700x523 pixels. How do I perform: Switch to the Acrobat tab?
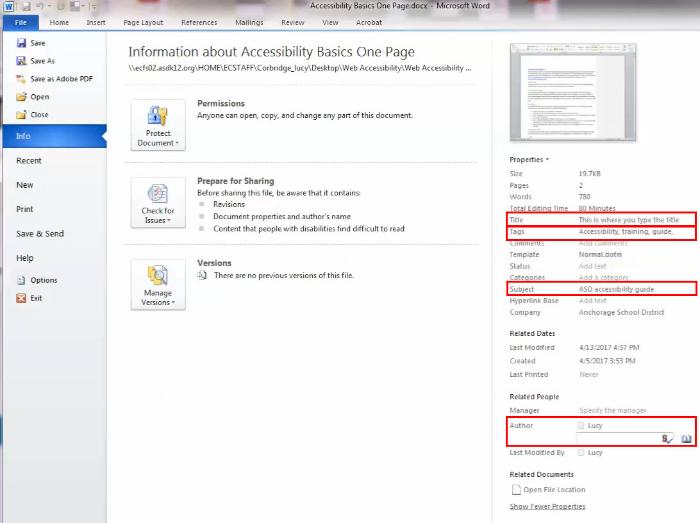pyautogui.click(x=369, y=22)
